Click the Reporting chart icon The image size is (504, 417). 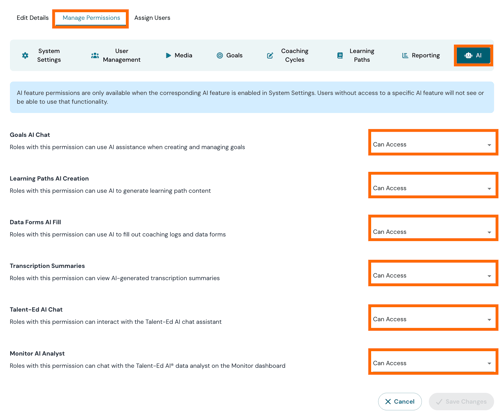point(405,55)
